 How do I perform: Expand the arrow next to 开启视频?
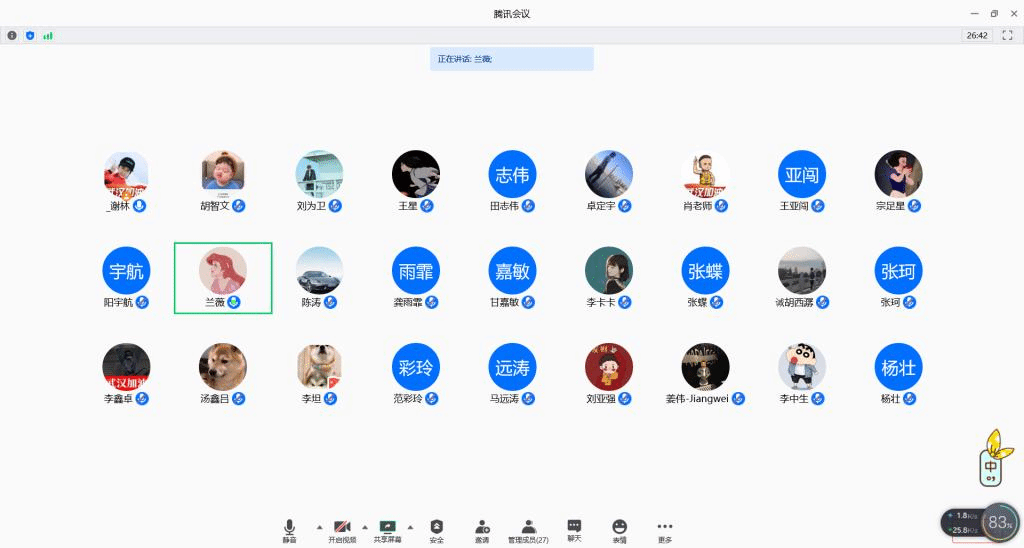(364, 526)
